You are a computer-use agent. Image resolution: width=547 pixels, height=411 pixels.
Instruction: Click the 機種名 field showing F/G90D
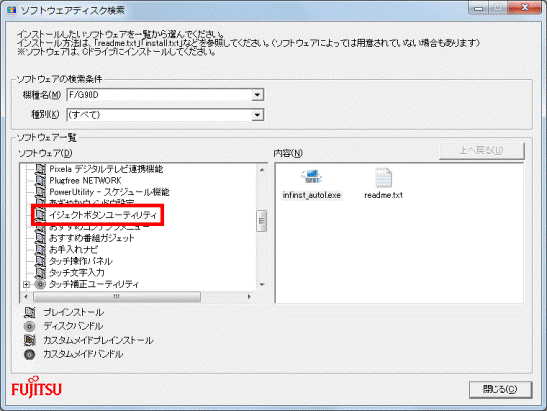[x=165, y=95]
